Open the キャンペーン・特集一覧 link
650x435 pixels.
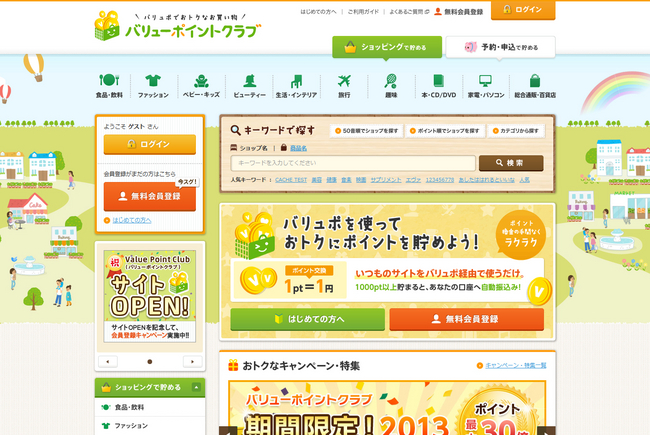pos(516,365)
